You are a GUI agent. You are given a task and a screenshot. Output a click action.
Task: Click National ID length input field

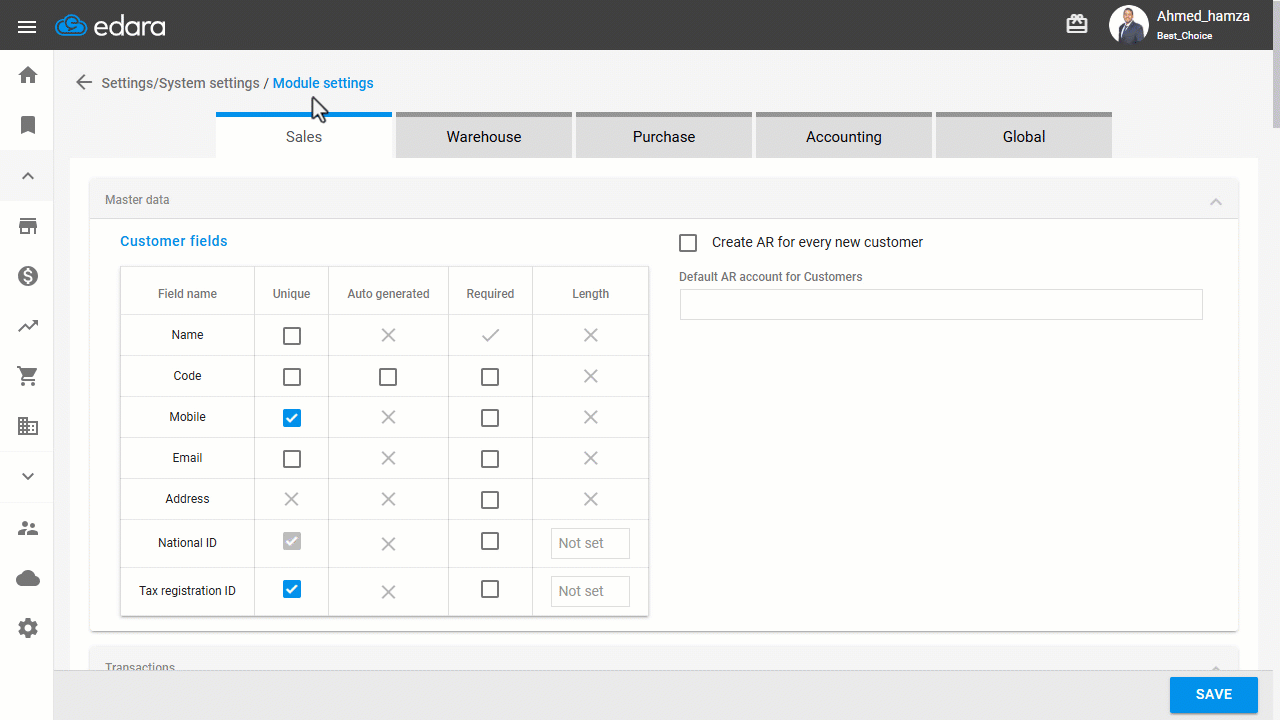click(590, 543)
